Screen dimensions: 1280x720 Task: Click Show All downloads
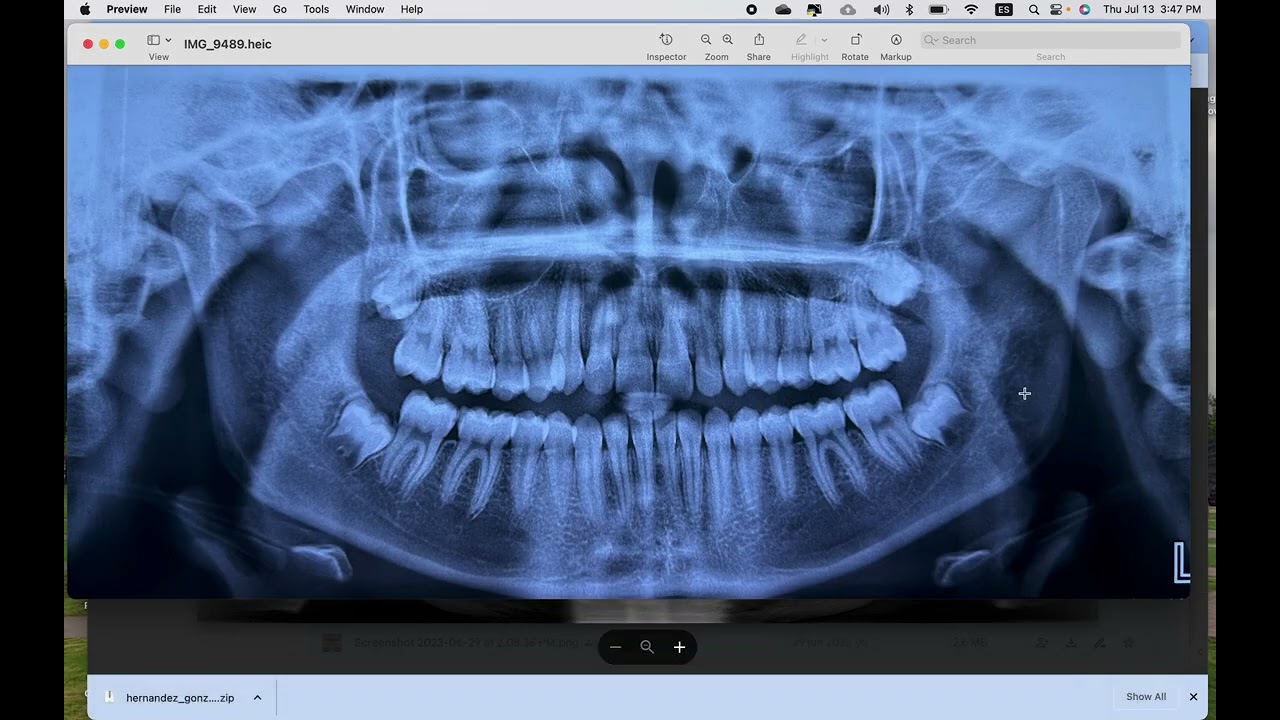click(x=1146, y=697)
